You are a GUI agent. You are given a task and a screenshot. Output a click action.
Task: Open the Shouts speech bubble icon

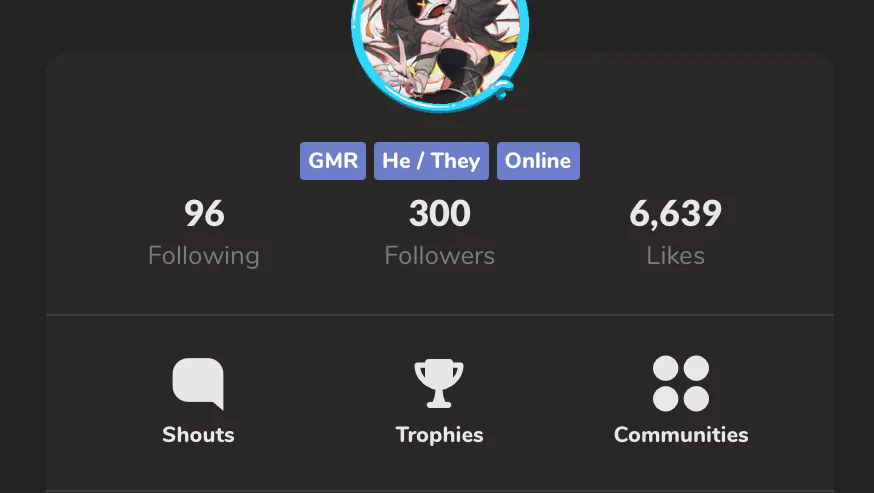198,383
